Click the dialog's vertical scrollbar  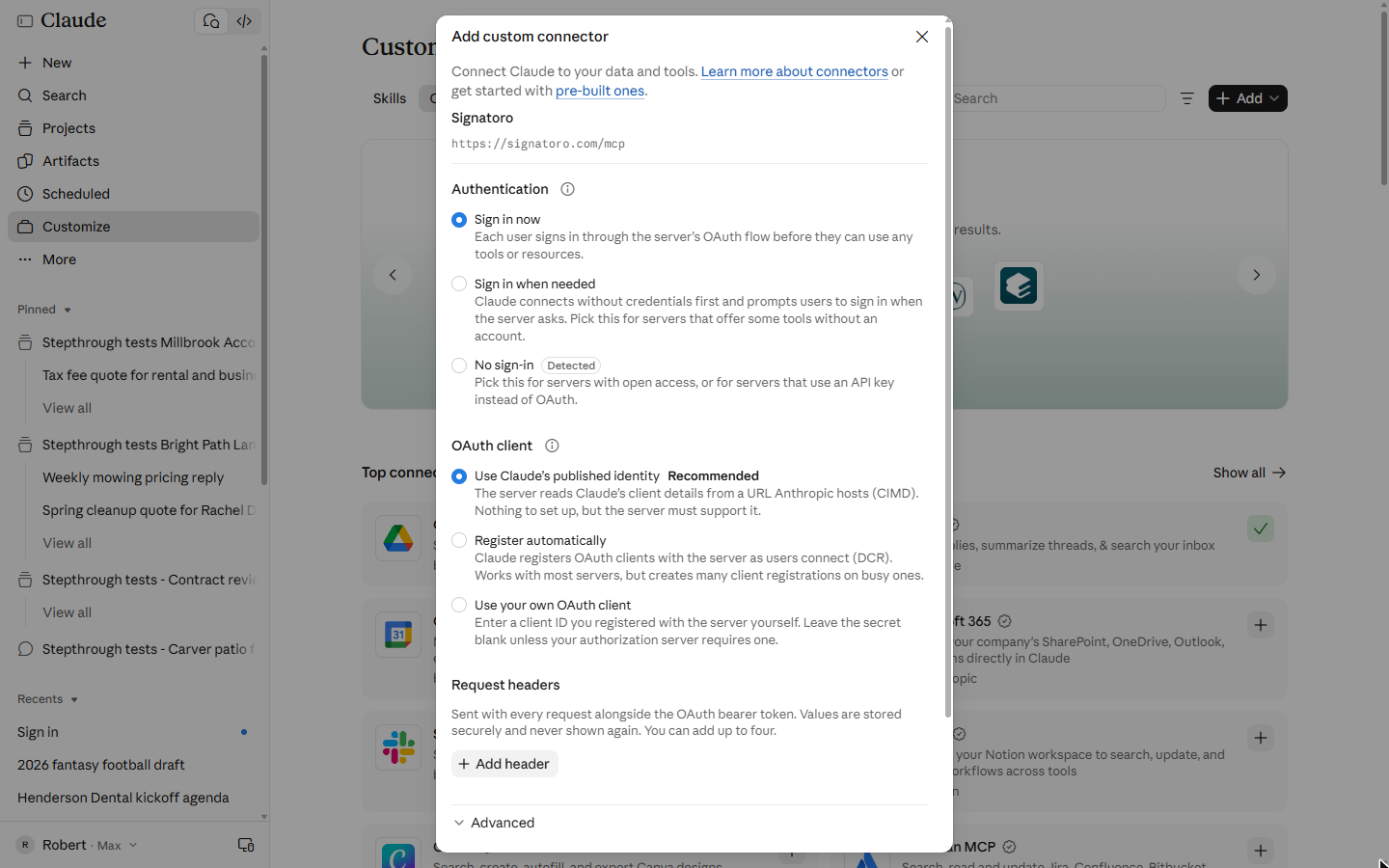(948, 371)
